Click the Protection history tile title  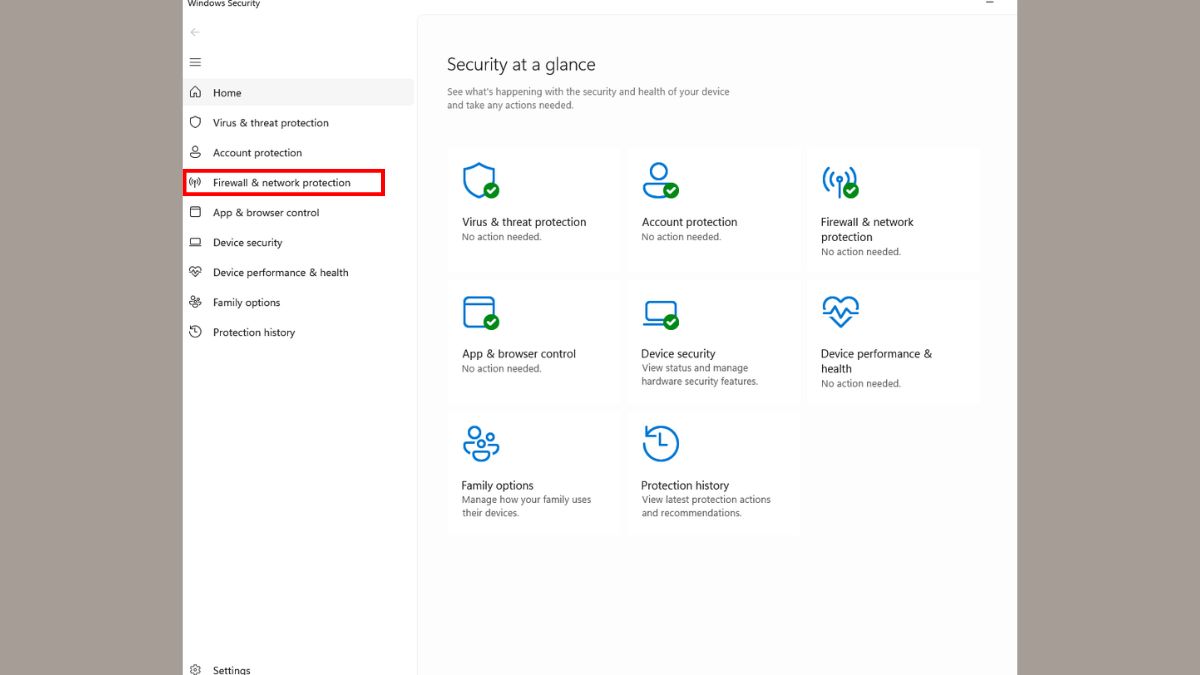[685, 485]
